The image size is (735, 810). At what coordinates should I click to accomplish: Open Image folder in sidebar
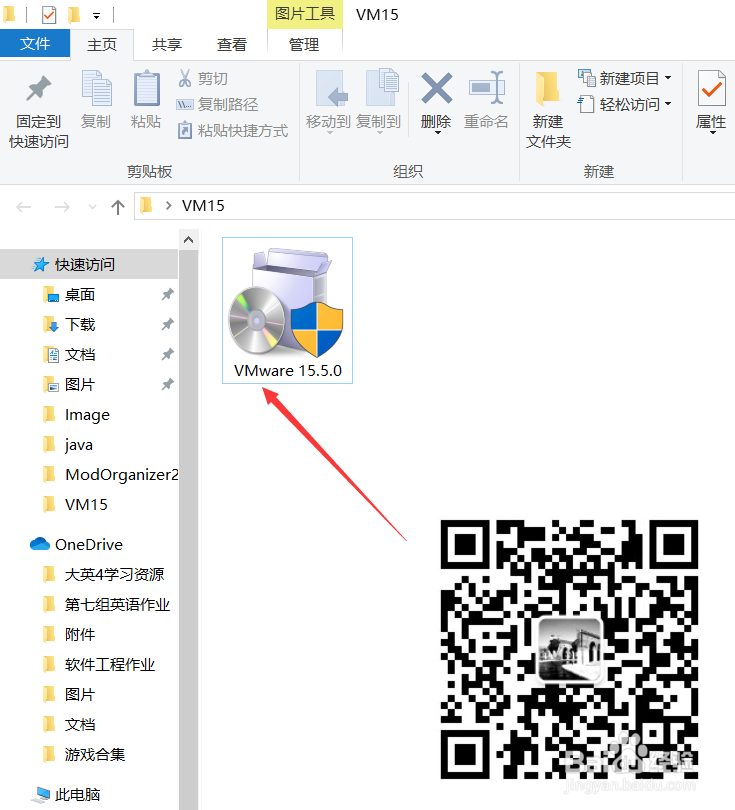pyautogui.click(x=87, y=414)
